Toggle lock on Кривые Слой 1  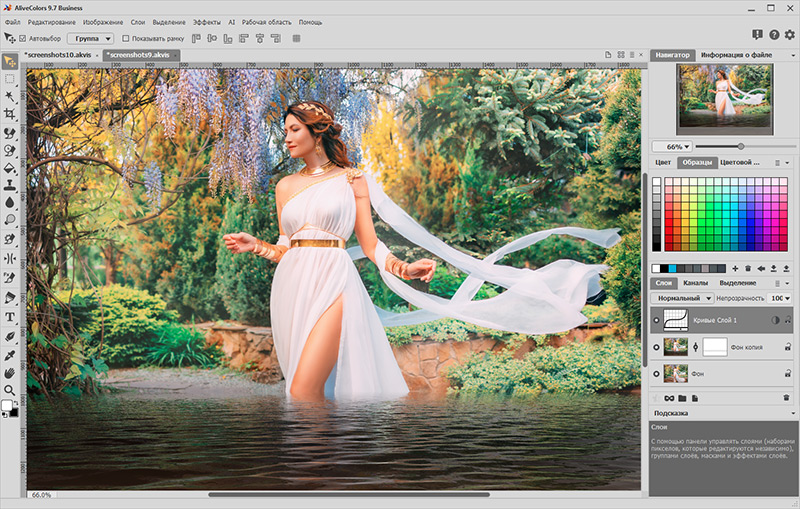click(788, 320)
